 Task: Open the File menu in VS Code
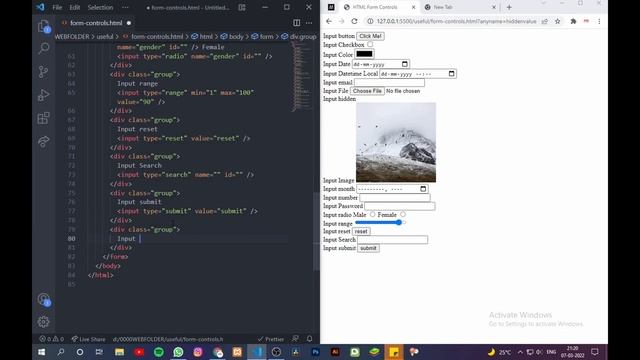57,7
